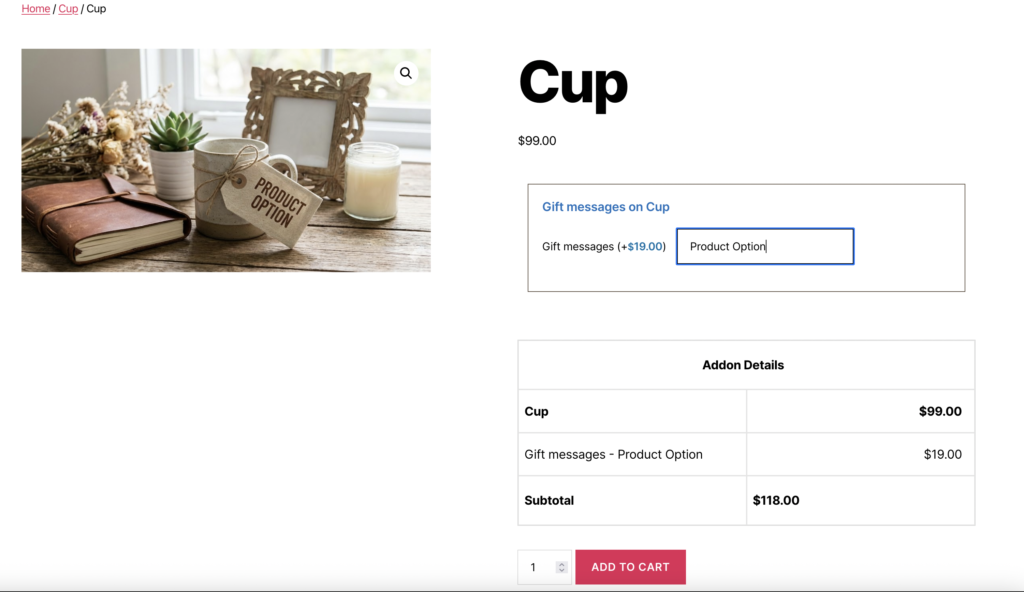Click the Addon Details table header
This screenshot has height=592, width=1024.
pyautogui.click(x=743, y=365)
